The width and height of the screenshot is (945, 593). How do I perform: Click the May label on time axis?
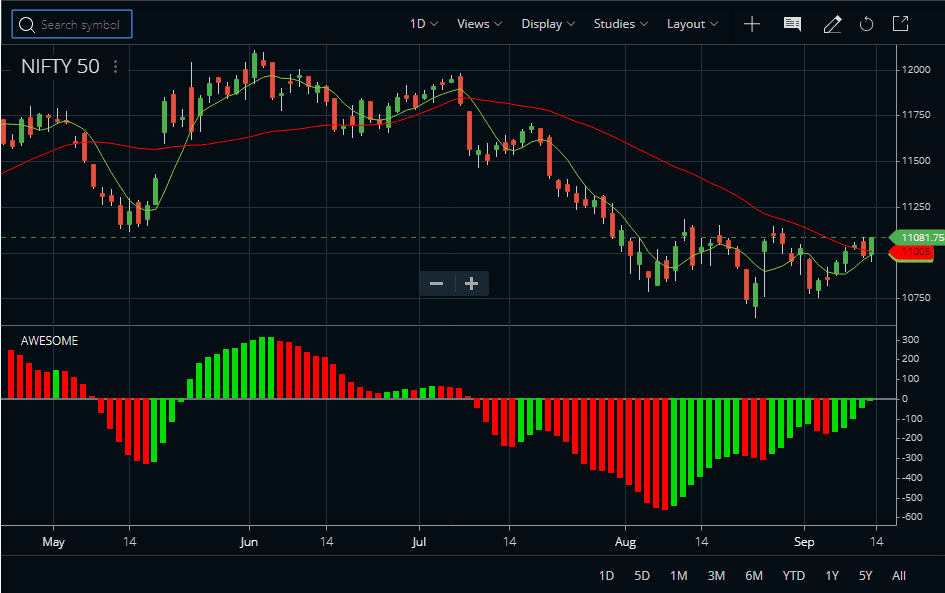[53, 542]
